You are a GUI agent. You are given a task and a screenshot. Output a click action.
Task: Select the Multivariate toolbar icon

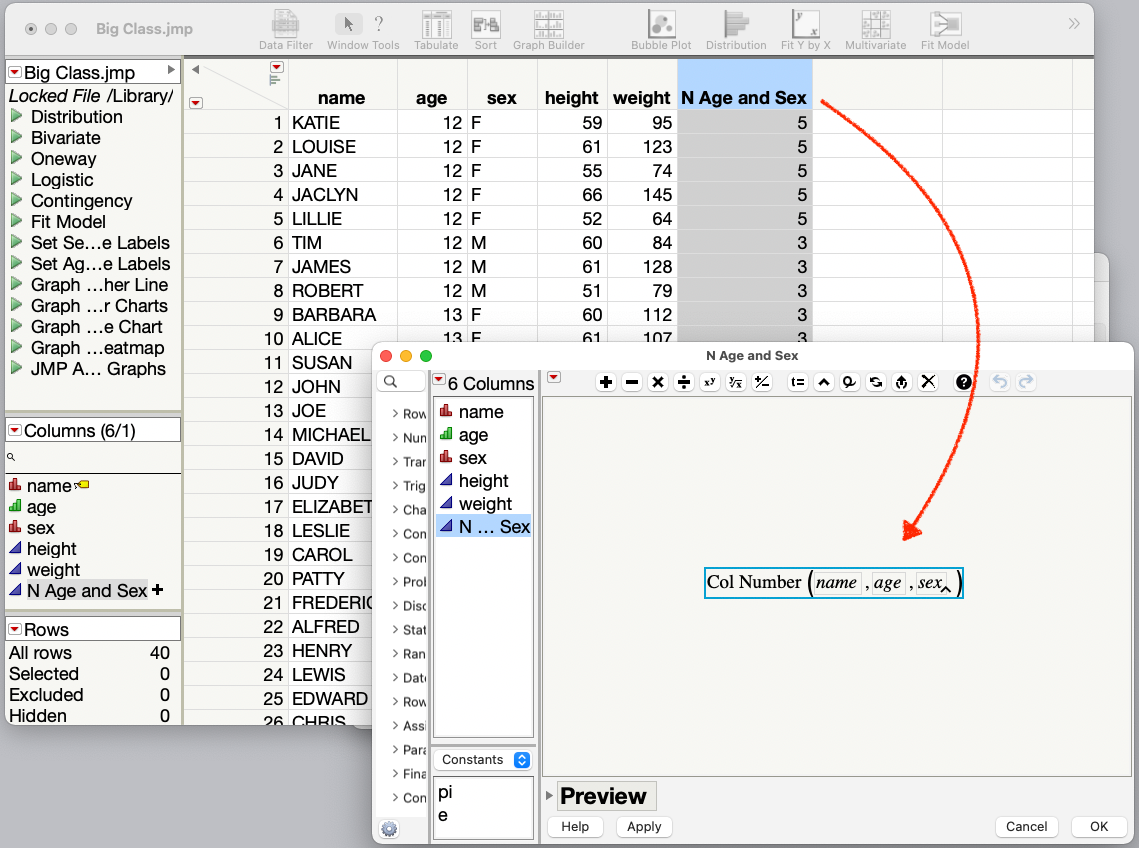point(875,25)
